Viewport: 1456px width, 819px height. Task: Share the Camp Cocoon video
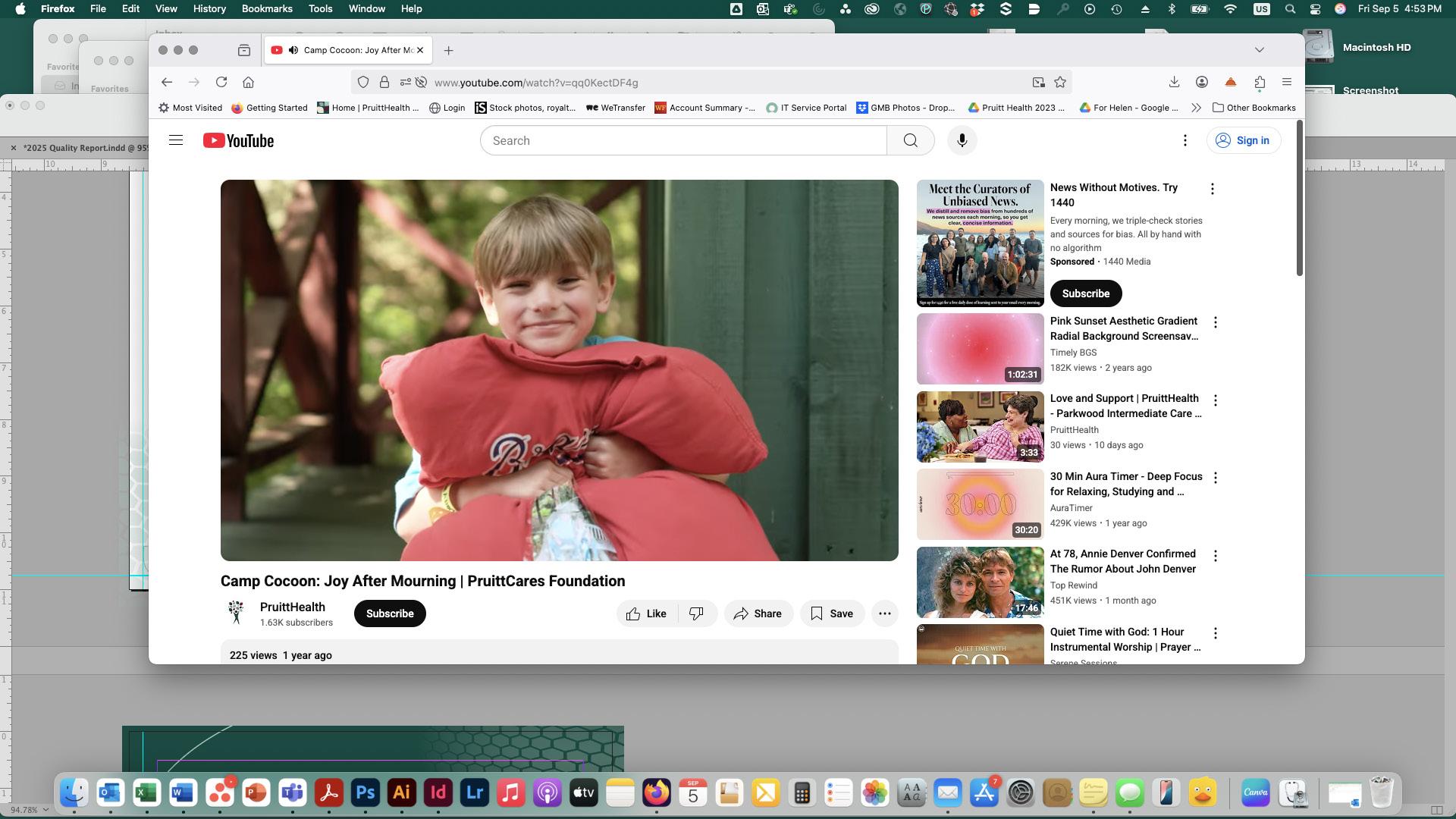point(758,613)
